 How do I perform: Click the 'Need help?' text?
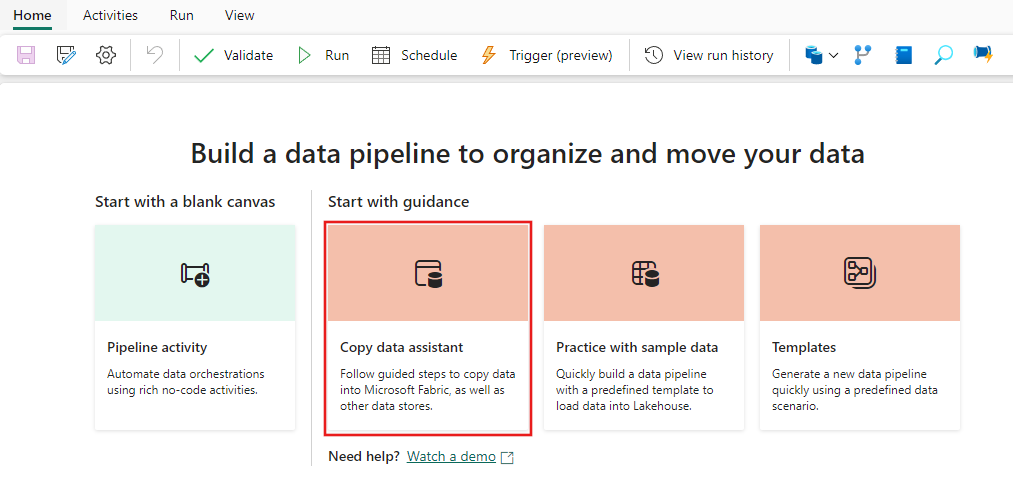pos(364,457)
